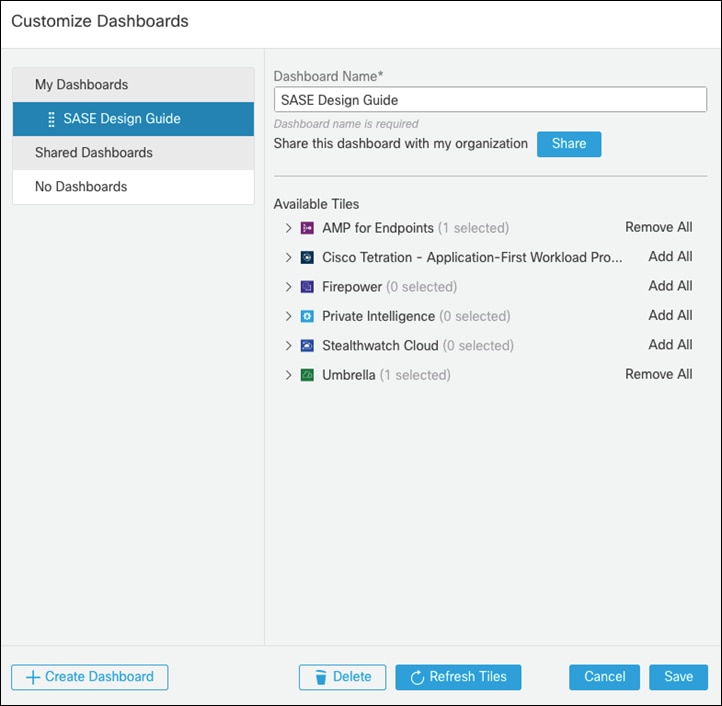Click the Umbrella module icon
Viewport: 722px width, 706px height.
click(x=307, y=375)
